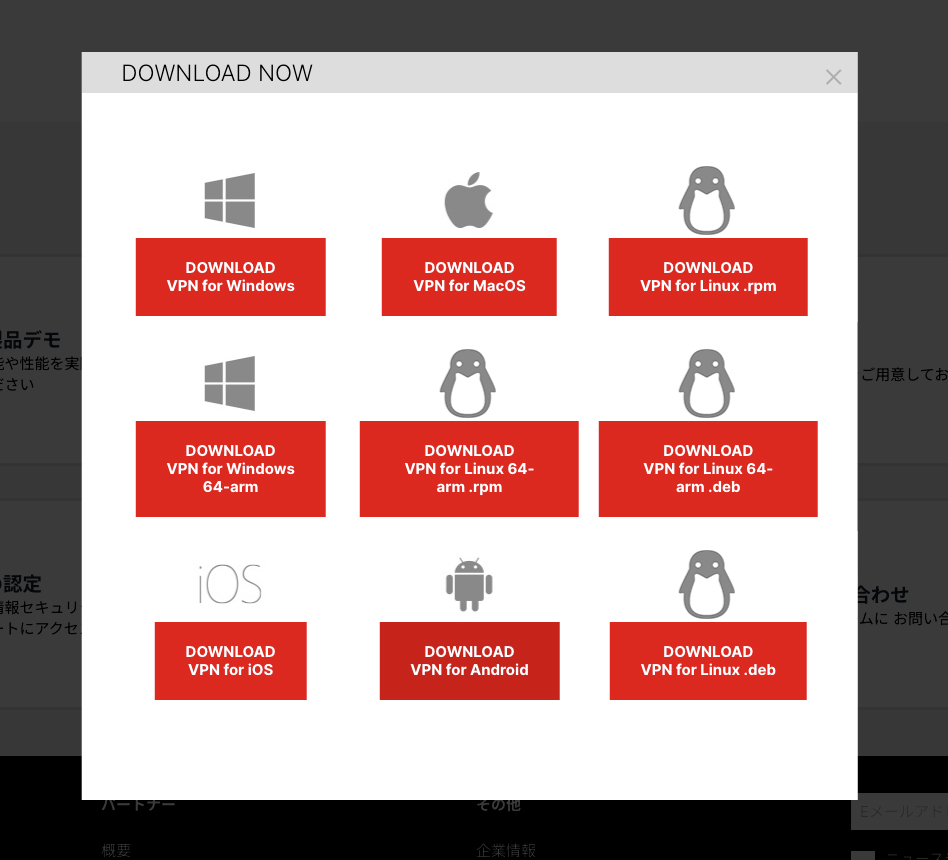The height and width of the screenshot is (860, 948).
Task: Download VPN for Windows
Action: 230,277
